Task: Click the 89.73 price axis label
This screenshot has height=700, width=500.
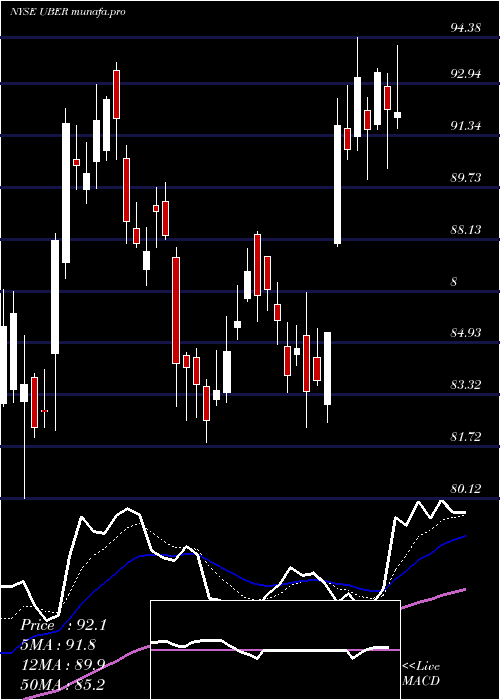Action: pyautogui.click(x=466, y=178)
